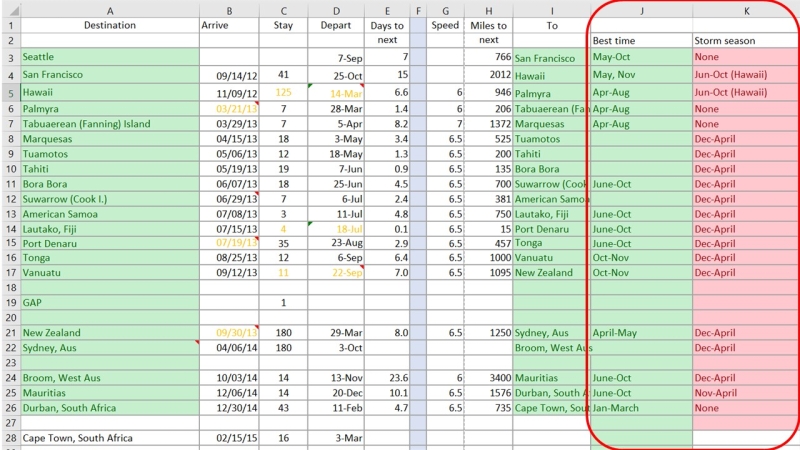Select 'Durban, South Africa' cell in column A
Image resolution: width=800 pixels, height=450 pixels.
[x=110, y=408]
